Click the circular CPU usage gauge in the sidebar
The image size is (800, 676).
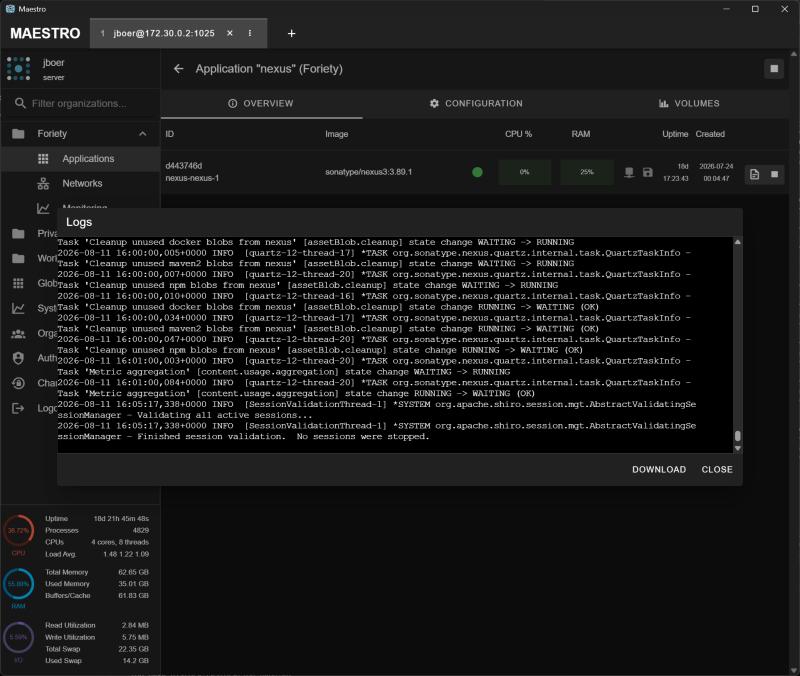point(18,531)
